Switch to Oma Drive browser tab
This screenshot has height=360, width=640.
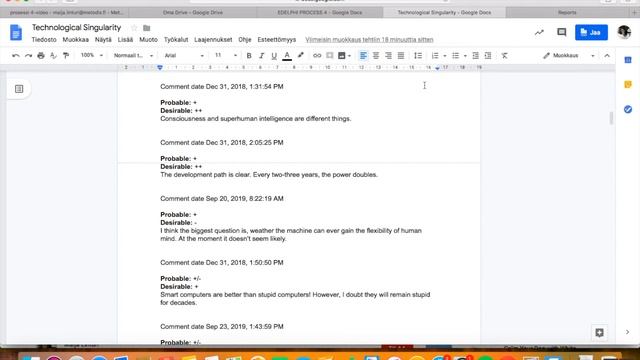click(193, 12)
